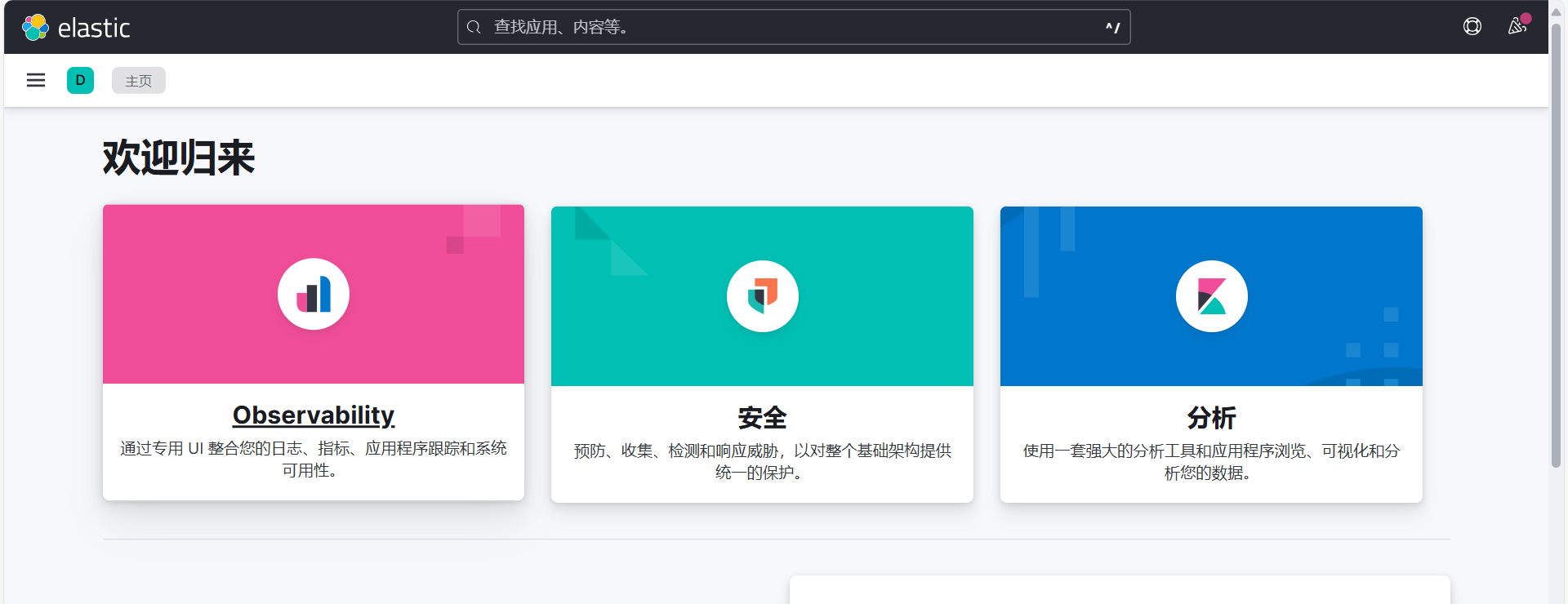Click the search keyboard shortcut hint
1568x604 pixels.
(1112, 28)
